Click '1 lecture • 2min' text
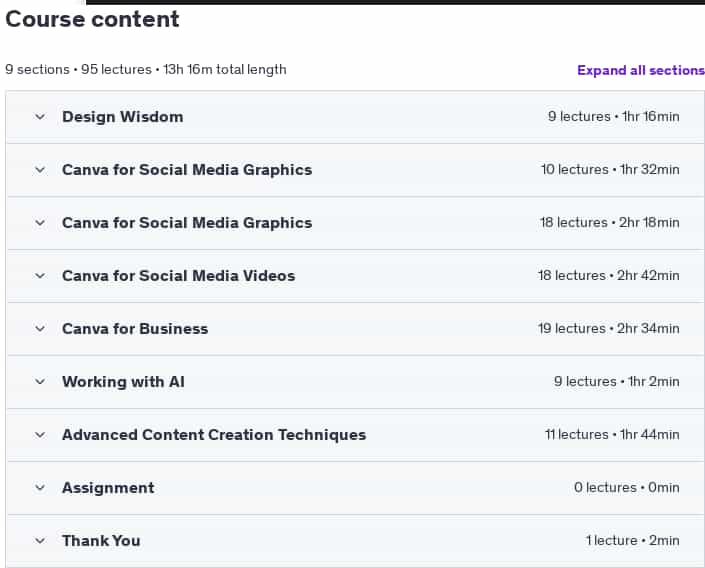This screenshot has height=568, width=705. click(633, 541)
